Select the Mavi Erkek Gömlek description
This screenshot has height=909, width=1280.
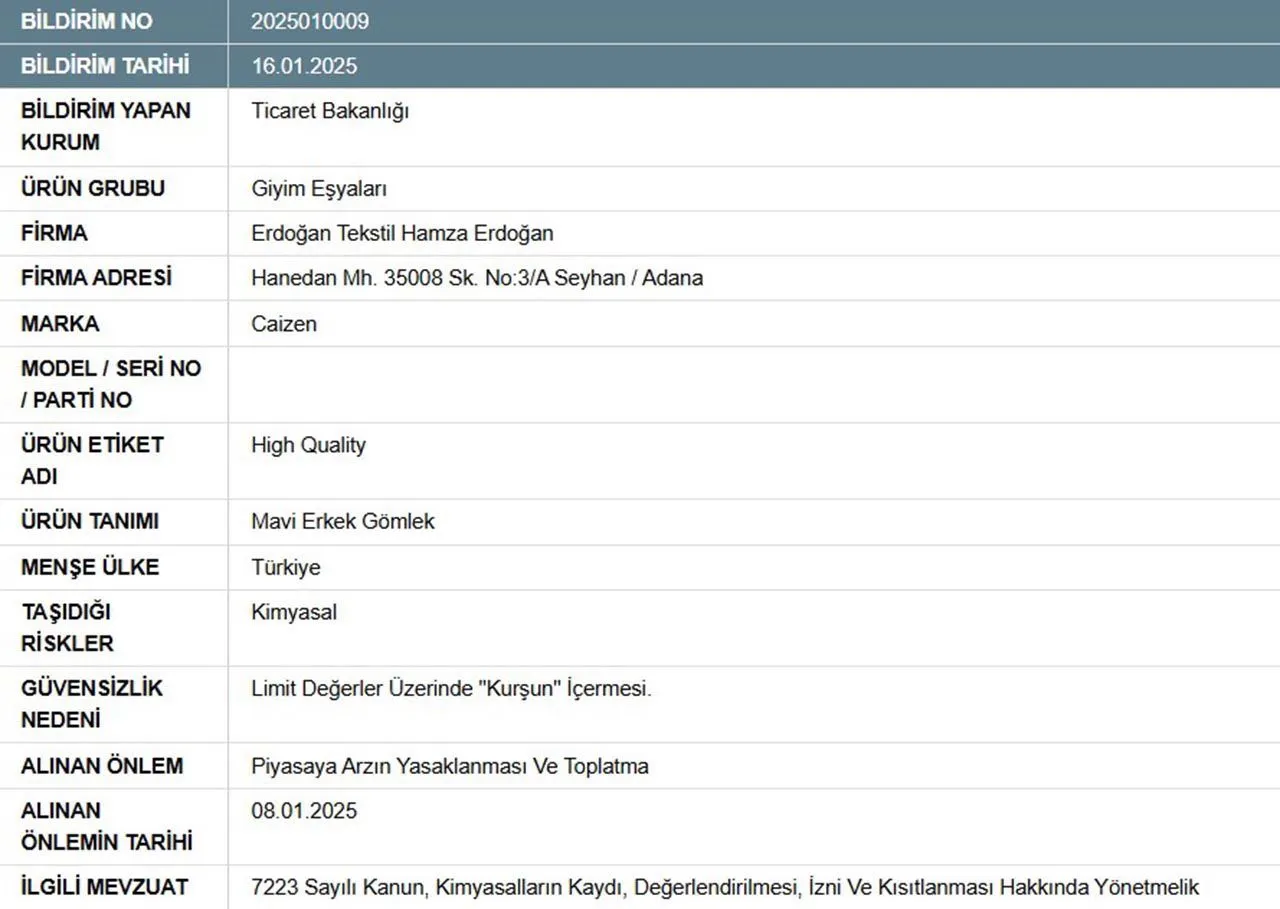click(343, 521)
